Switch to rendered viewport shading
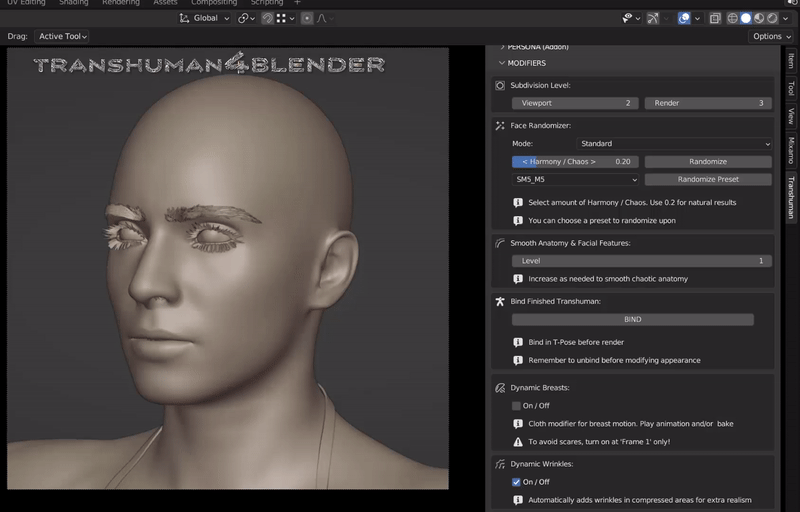The height and width of the screenshot is (512, 800). coord(772,18)
